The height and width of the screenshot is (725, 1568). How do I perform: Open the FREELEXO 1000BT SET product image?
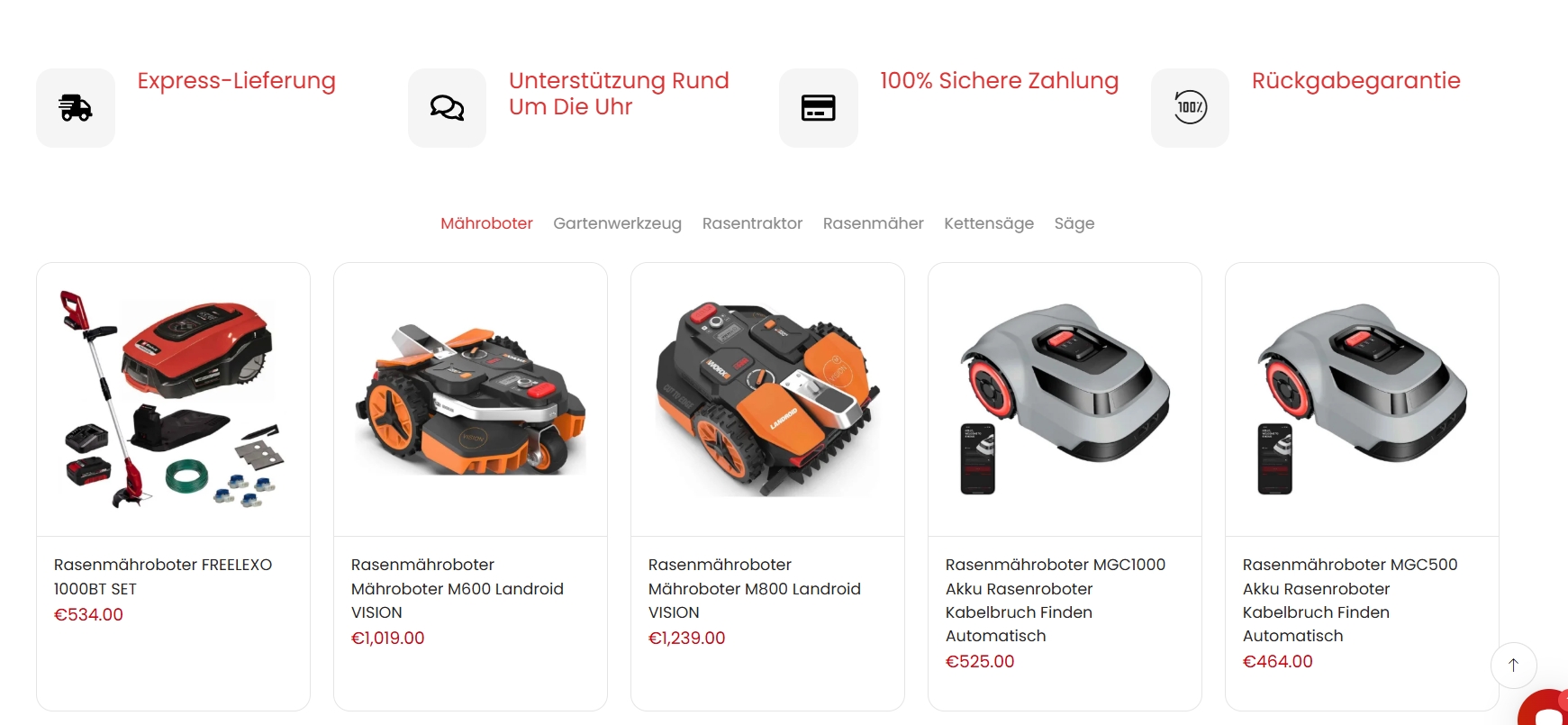click(173, 400)
